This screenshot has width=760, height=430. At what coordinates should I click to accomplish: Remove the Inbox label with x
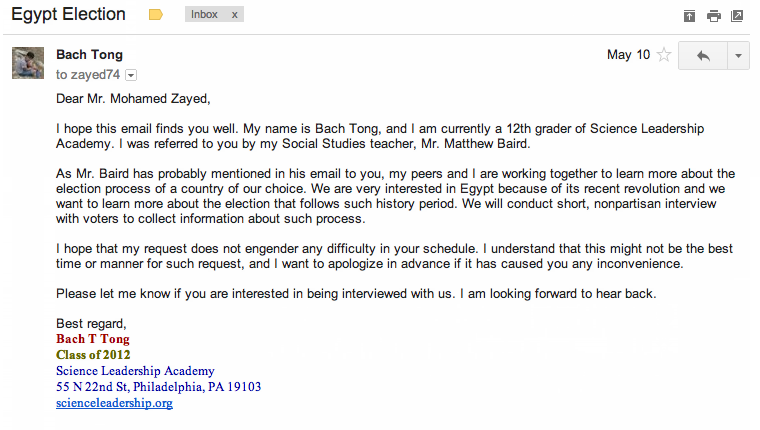click(x=235, y=15)
